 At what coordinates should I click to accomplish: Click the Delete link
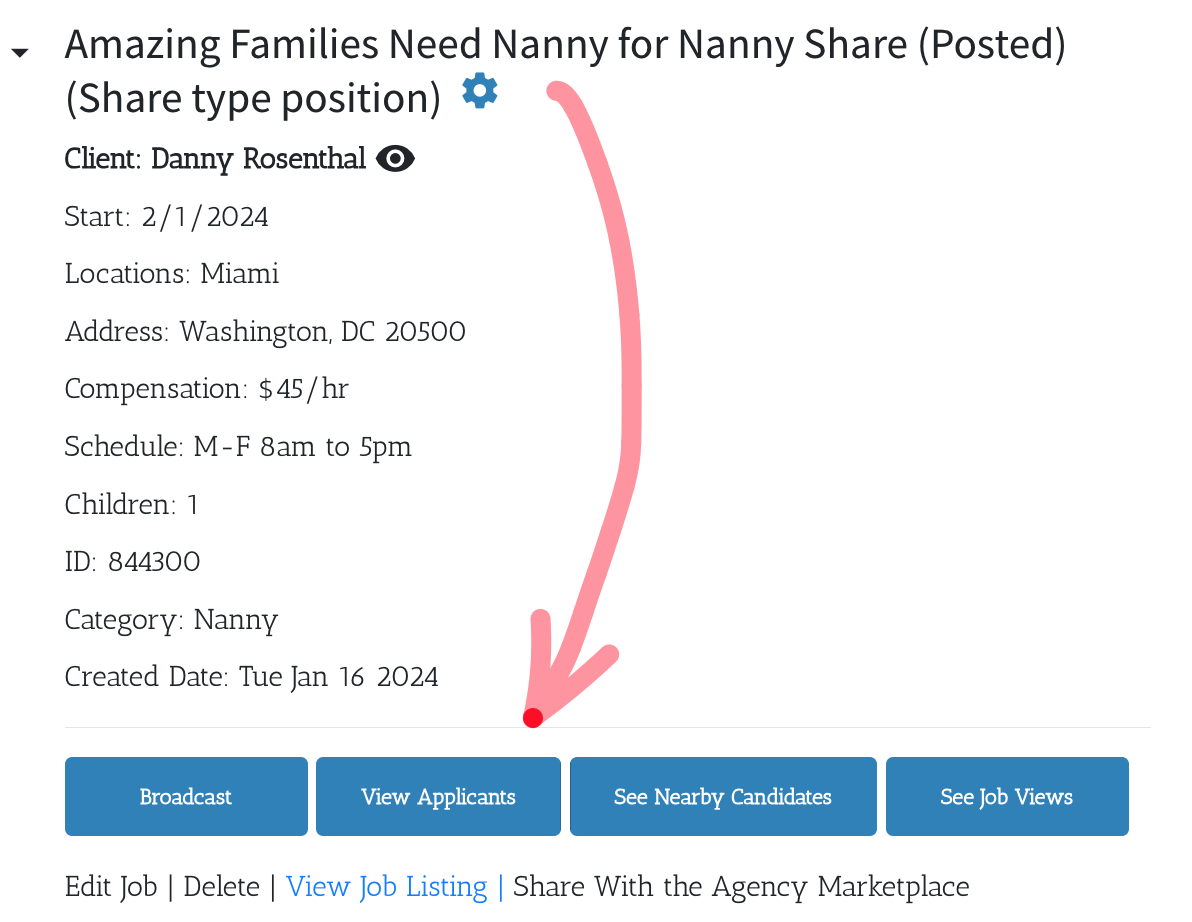[x=221, y=887]
